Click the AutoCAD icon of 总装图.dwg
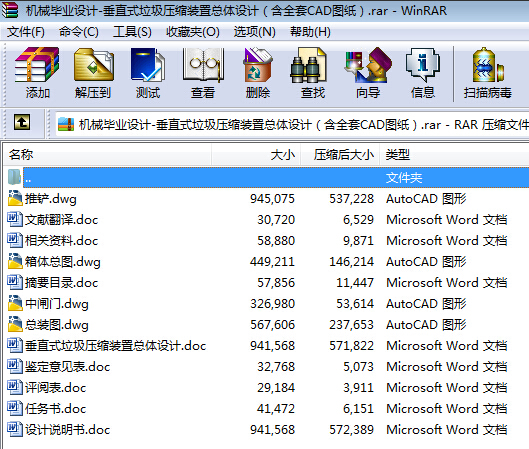This screenshot has height=449, width=529. [15, 324]
